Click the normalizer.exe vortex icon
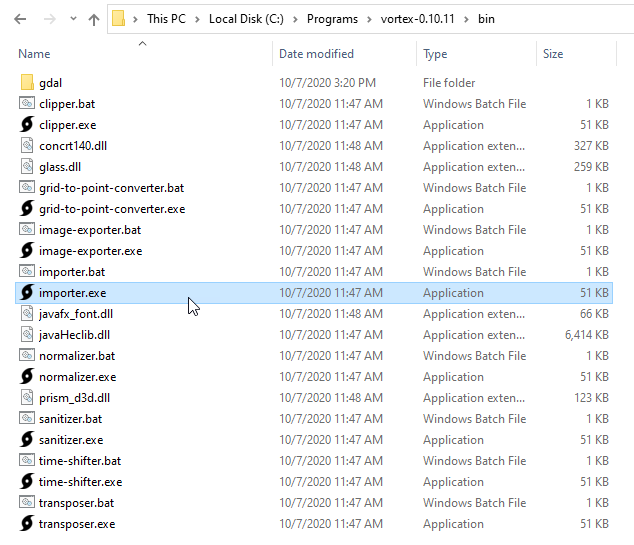Image resolution: width=634 pixels, height=545 pixels. coord(27,376)
